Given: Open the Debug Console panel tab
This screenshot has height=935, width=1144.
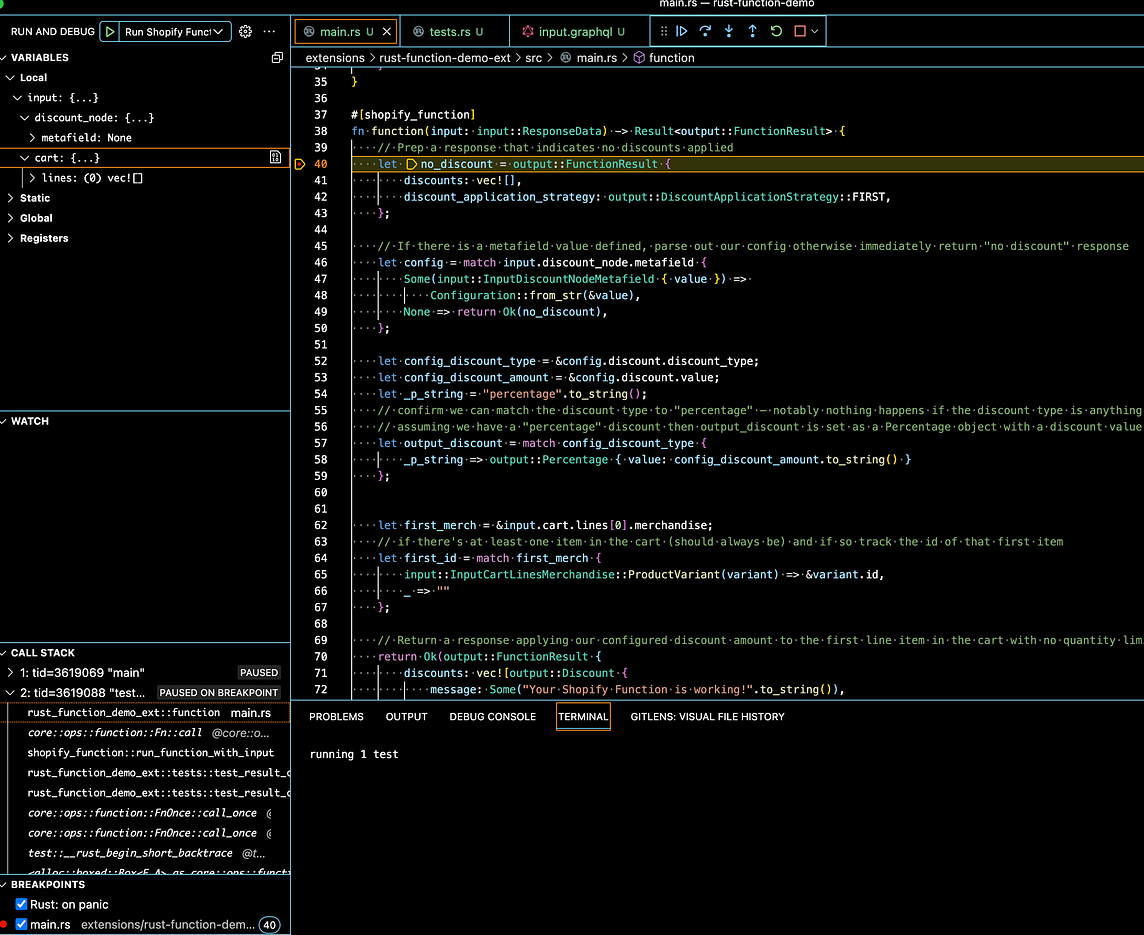Looking at the screenshot, I should (x=492, y=717).
